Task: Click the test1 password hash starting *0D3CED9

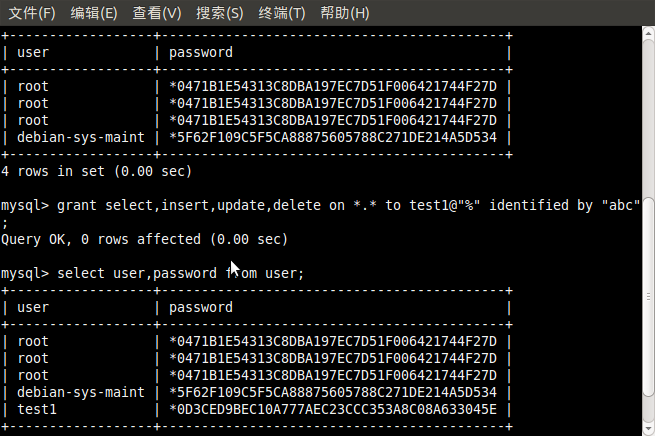Action: (333, 409)
